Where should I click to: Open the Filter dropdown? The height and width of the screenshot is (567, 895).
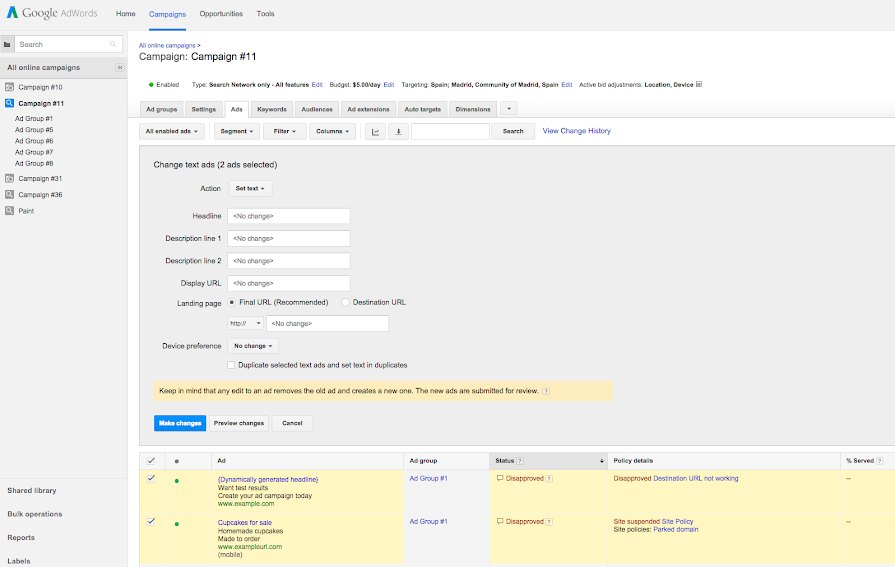285,131
